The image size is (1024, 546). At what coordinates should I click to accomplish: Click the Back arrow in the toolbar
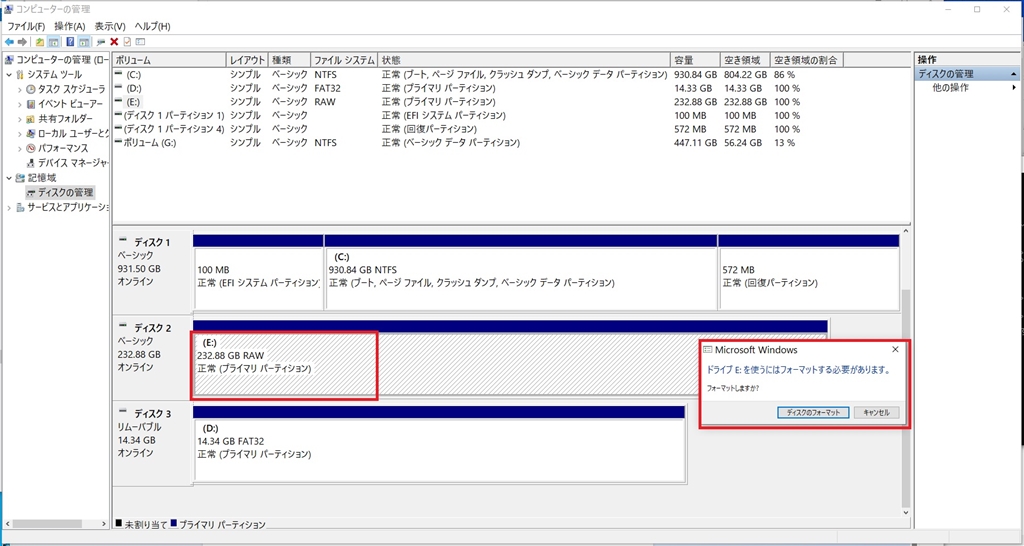pyautogui.click(x=9, y=42)
